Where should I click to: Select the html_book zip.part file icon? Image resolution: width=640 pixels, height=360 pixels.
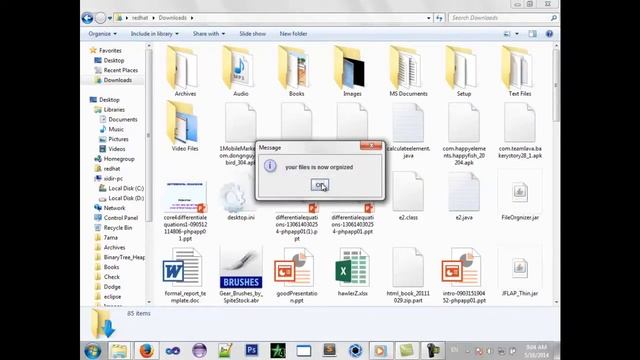point(408,268)
